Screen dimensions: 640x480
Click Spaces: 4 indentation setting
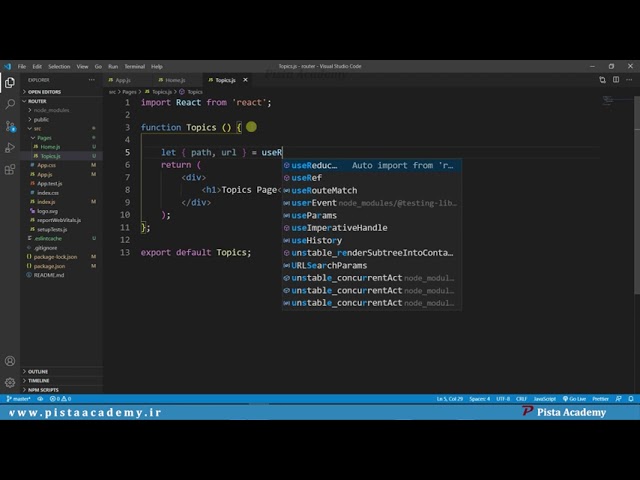(x=480, y=399)
